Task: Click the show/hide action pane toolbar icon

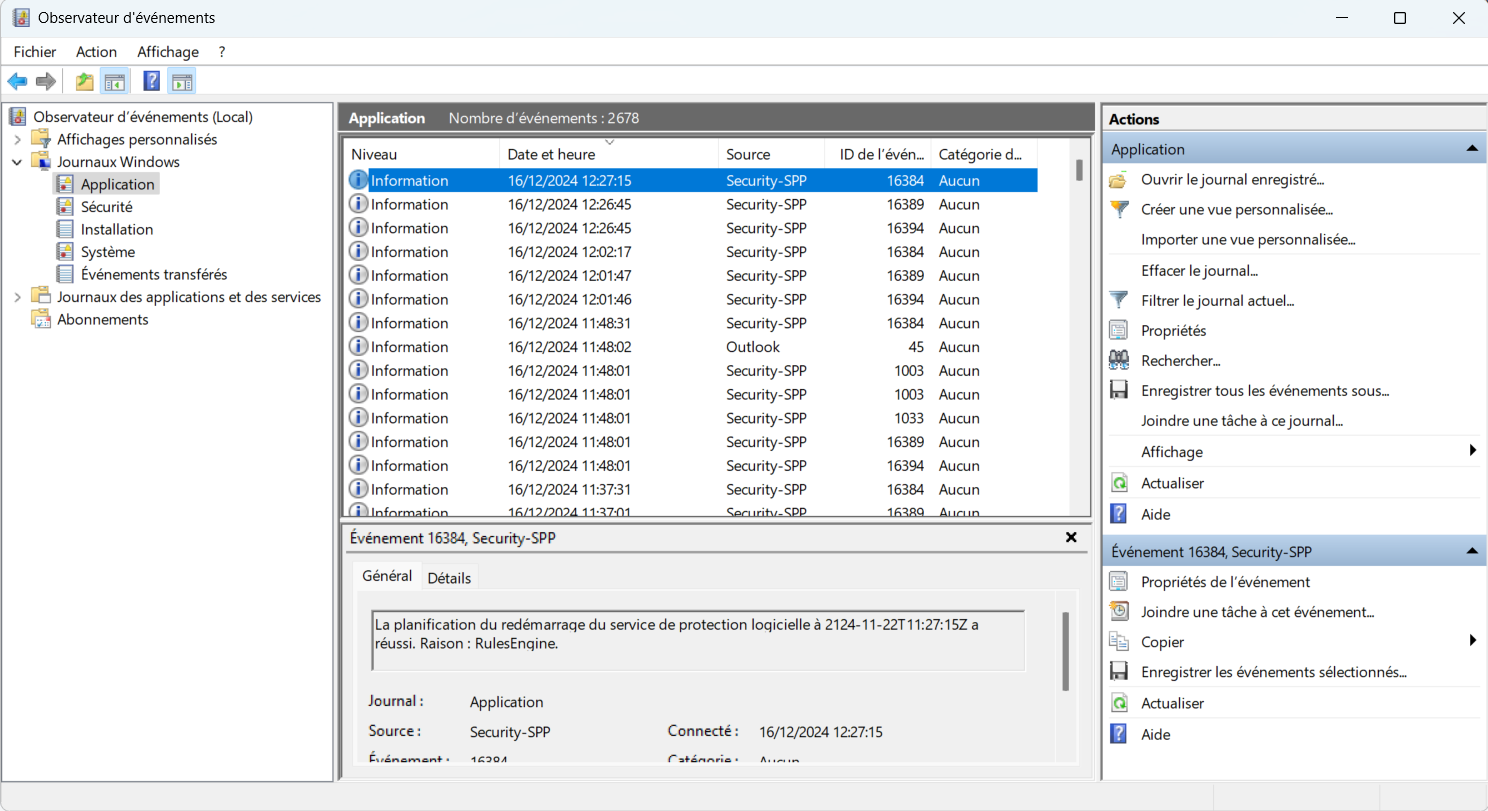Action: (x=182, y=81)
